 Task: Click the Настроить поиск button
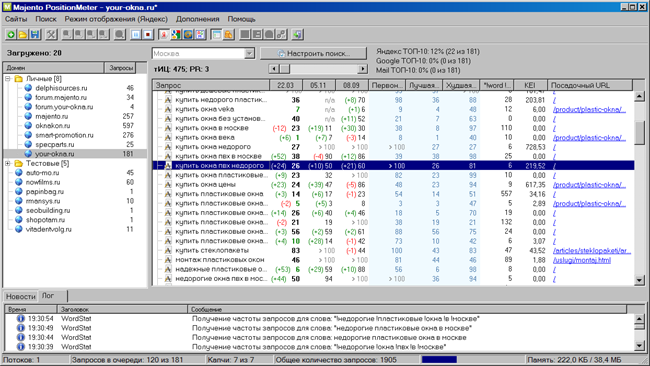coord(313,53)
